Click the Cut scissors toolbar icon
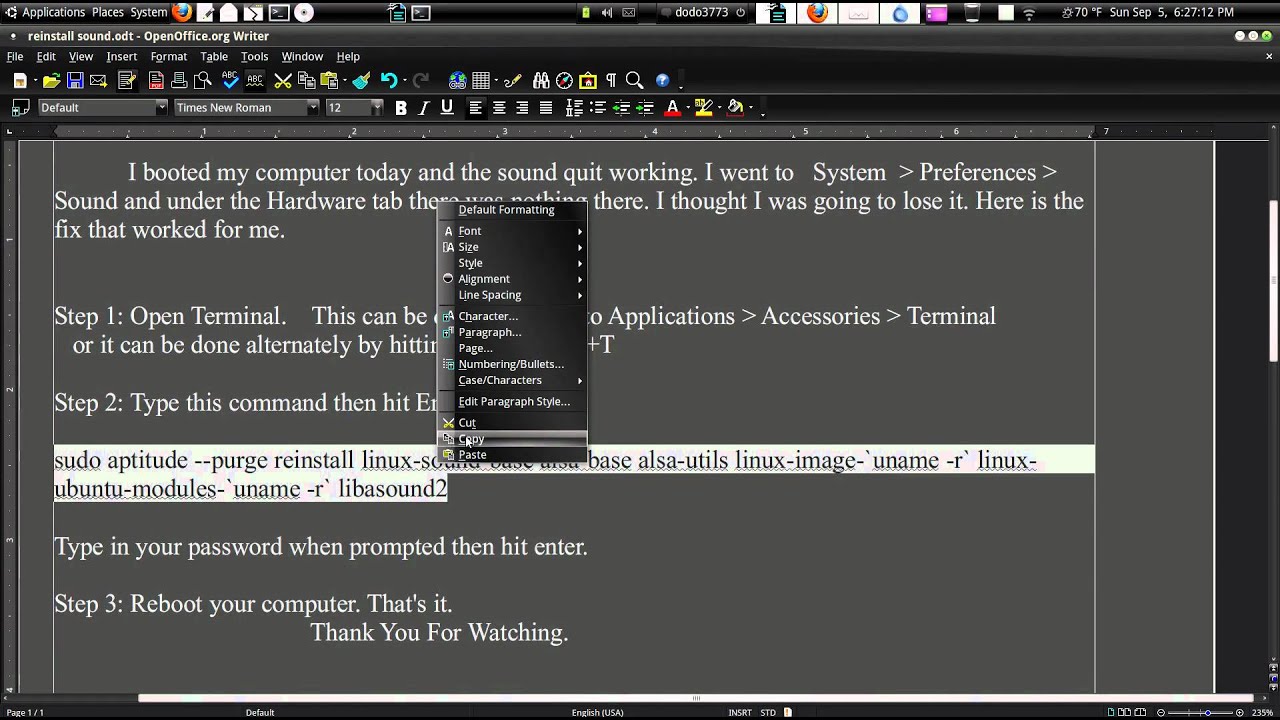The width and height of the screenshot is (1280, 720). [x=283, y=81]
